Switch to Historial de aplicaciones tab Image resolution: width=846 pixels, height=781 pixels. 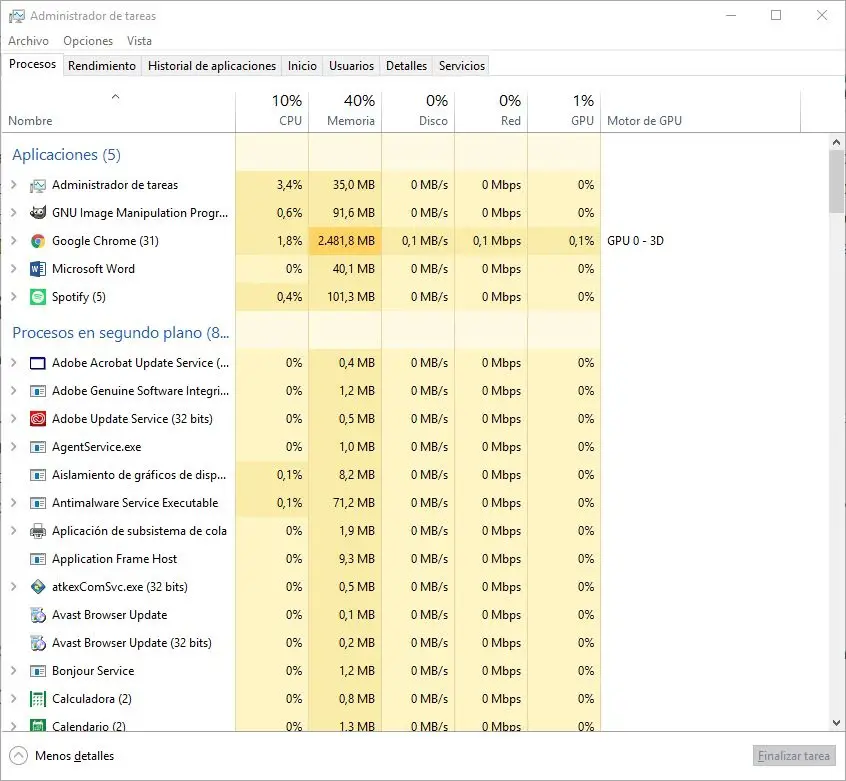tap(212, 66)
